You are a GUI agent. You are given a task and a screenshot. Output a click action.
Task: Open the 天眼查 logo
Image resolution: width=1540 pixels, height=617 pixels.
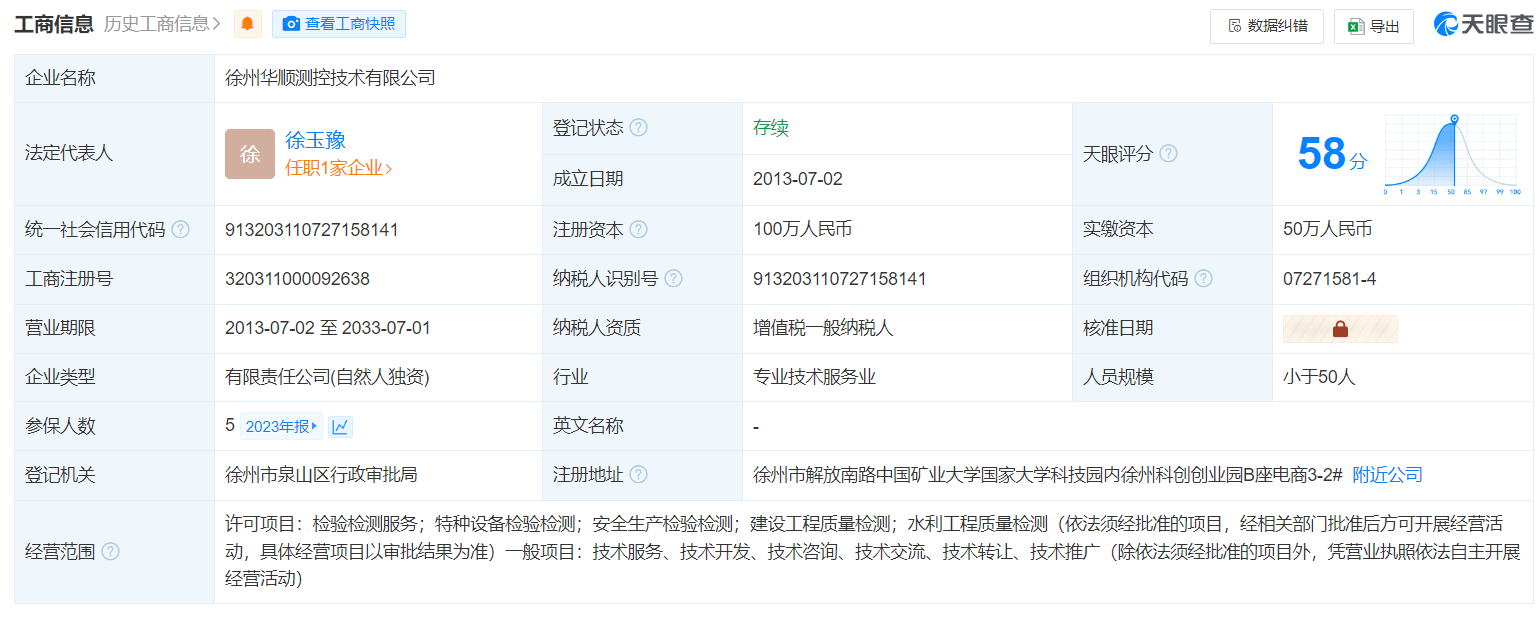tap(1482, 25)
